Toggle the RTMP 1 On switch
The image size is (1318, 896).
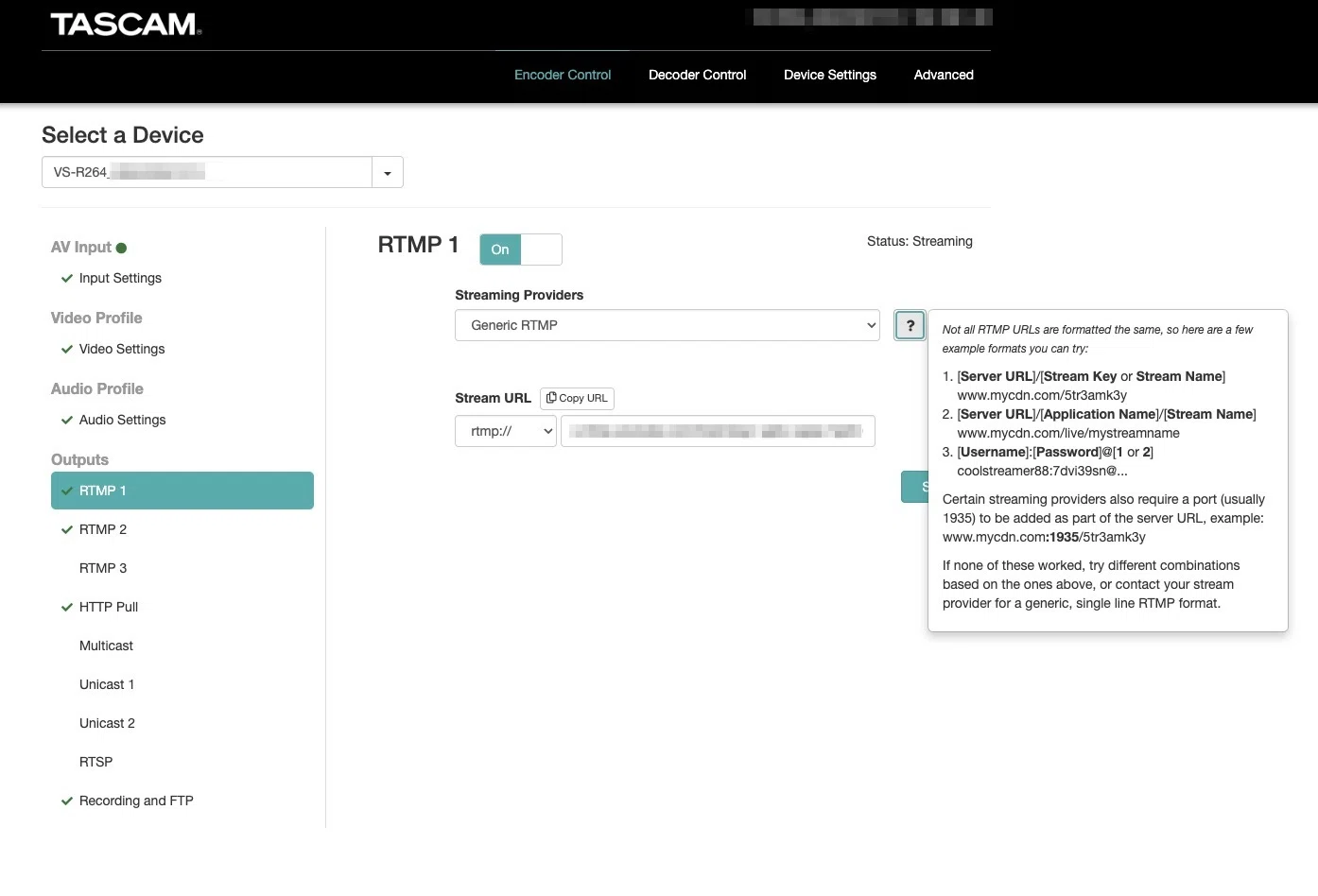point(521,250)
